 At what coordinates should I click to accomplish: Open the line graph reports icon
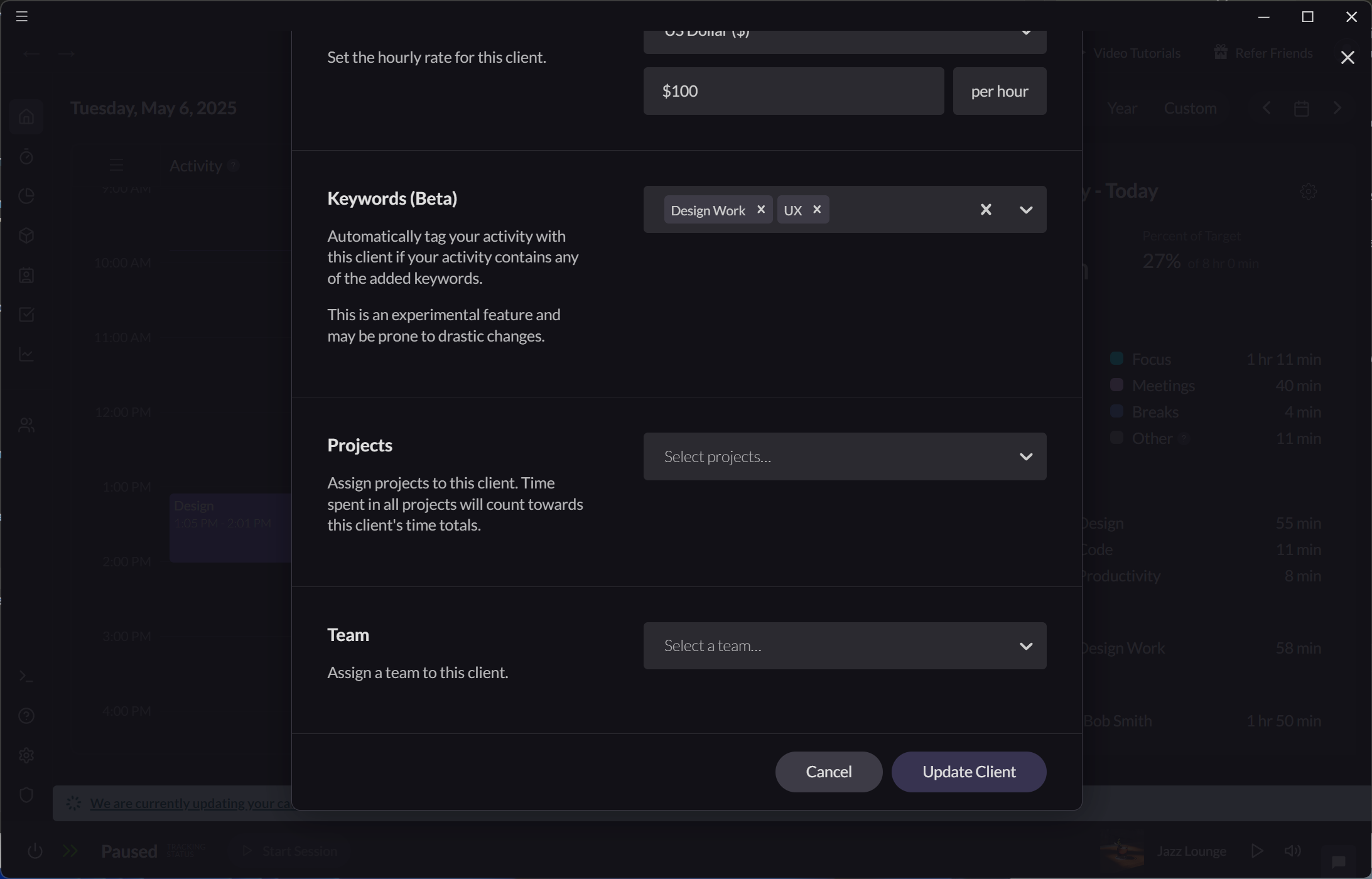click(26, 354)
